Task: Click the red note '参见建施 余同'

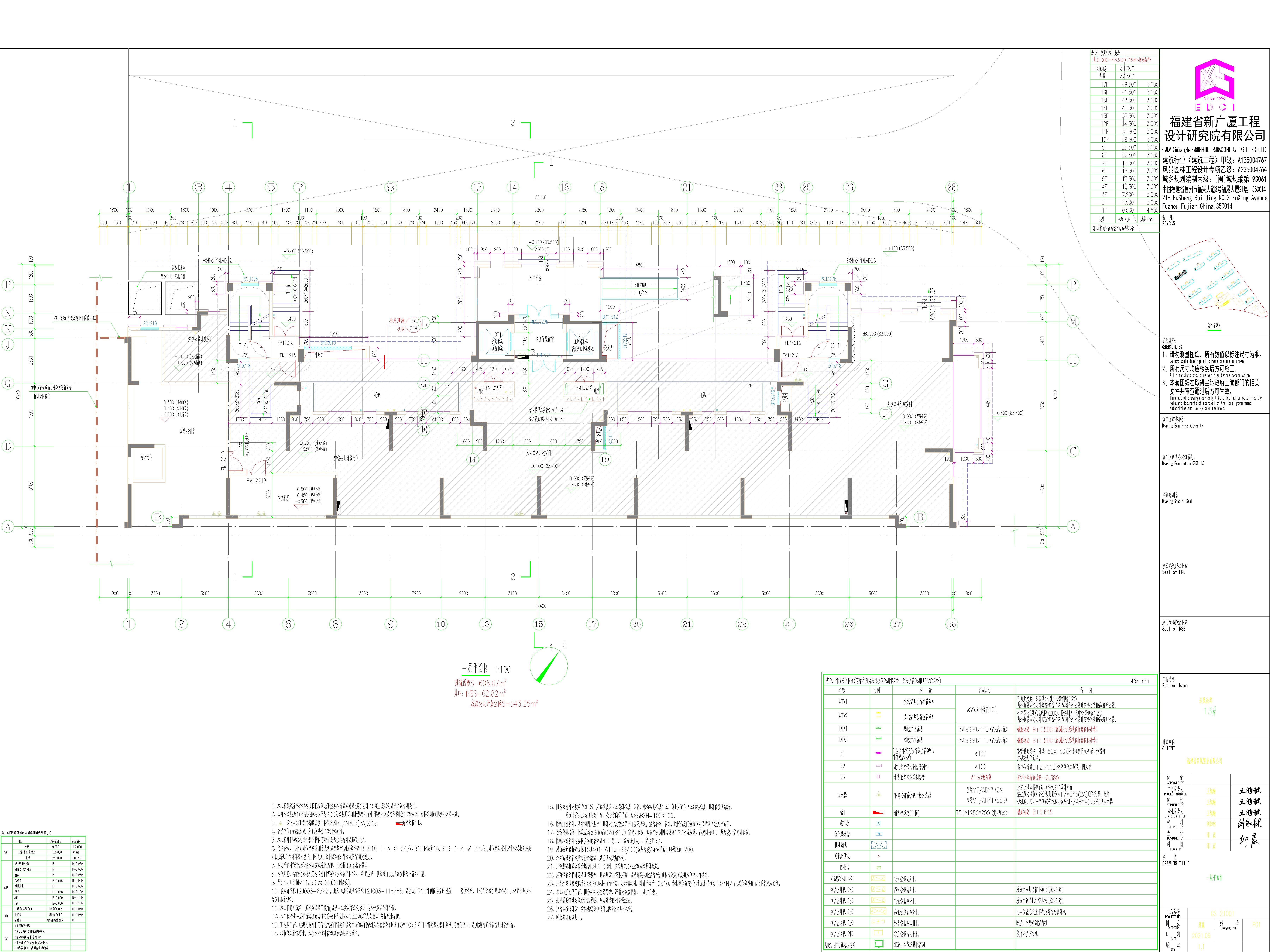Action: 397,325
